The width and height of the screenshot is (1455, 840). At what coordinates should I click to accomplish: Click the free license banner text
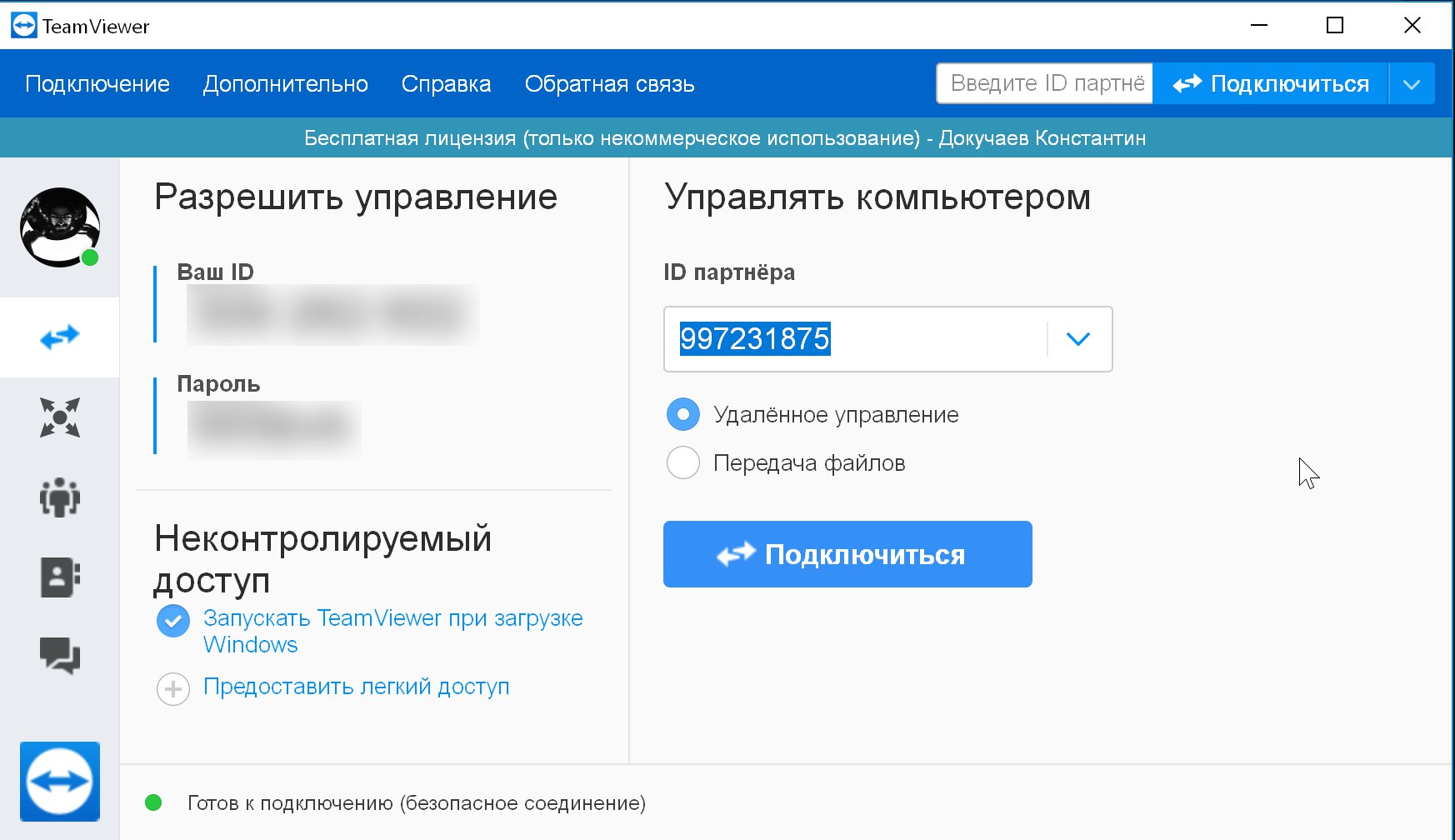pos(725,138)
